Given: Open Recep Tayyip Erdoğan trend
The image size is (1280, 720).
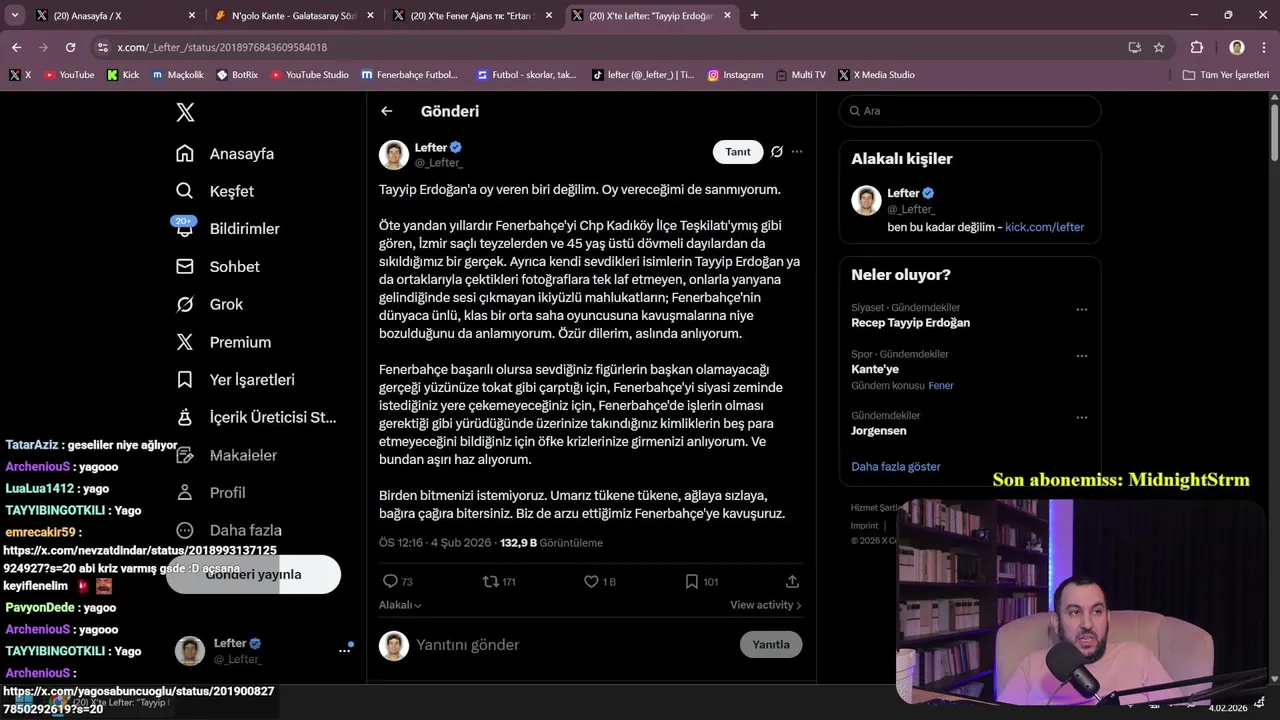Looking at the screenshot, I should 910,323.
